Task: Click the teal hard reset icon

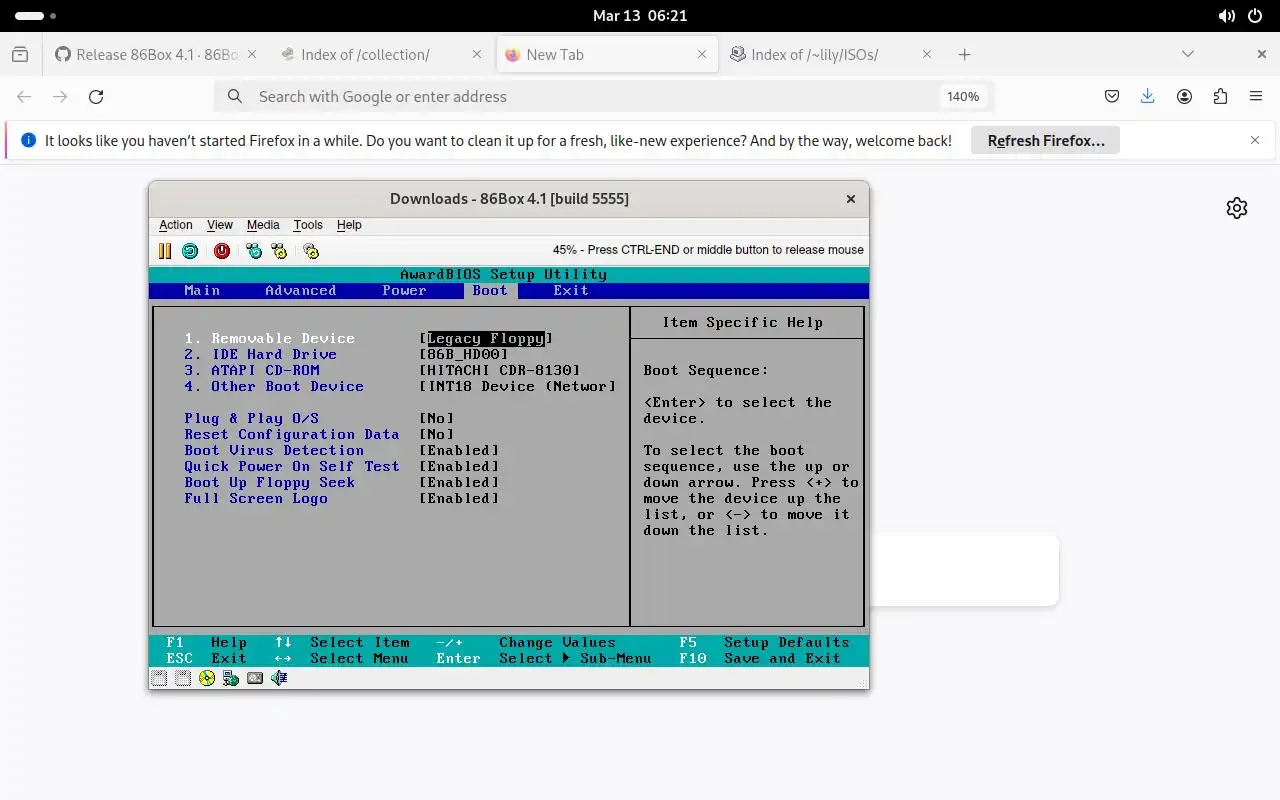Action: point(190,251)
